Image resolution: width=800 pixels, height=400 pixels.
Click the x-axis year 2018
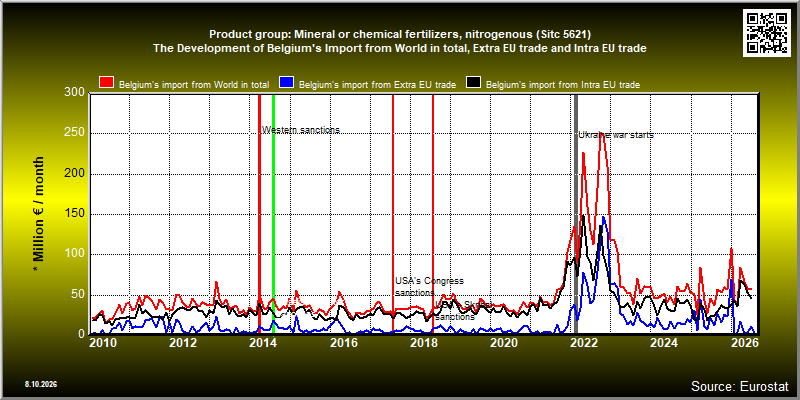point(424,342)
